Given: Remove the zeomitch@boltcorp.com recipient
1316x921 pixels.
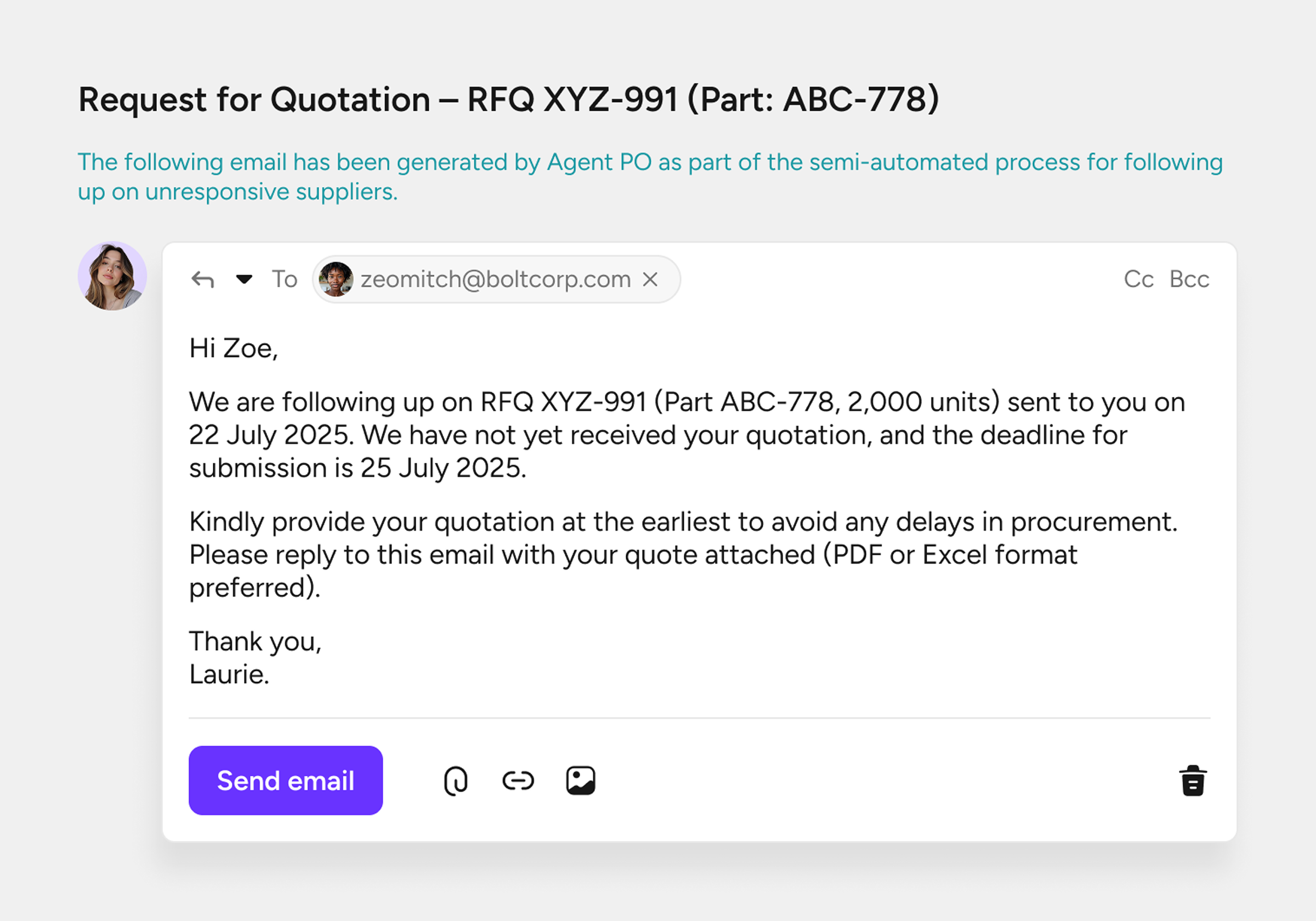Looking at the screenshot, I should tap(650, 279).
